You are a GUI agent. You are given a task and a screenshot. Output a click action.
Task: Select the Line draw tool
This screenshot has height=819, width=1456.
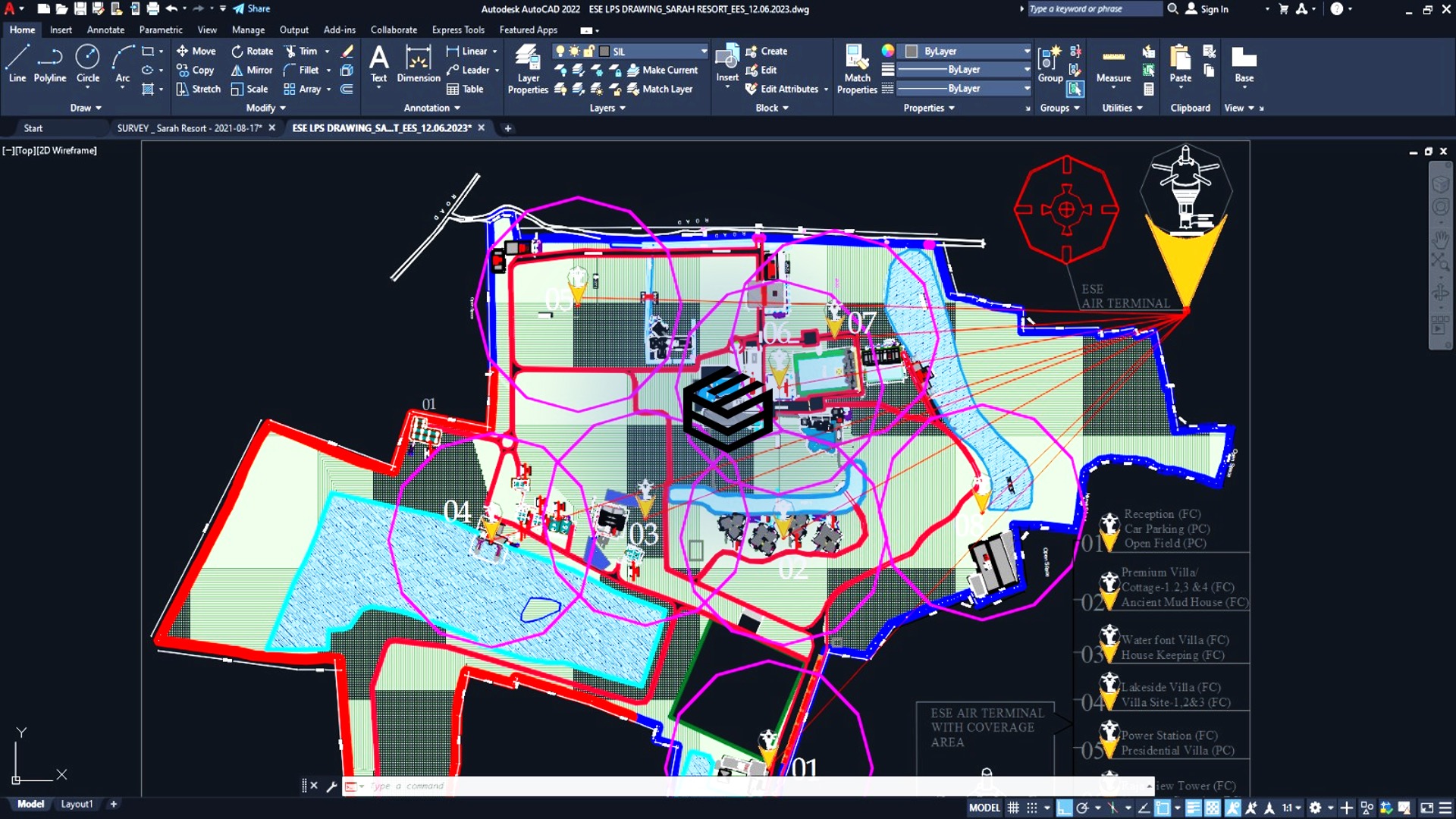[17, 64]
